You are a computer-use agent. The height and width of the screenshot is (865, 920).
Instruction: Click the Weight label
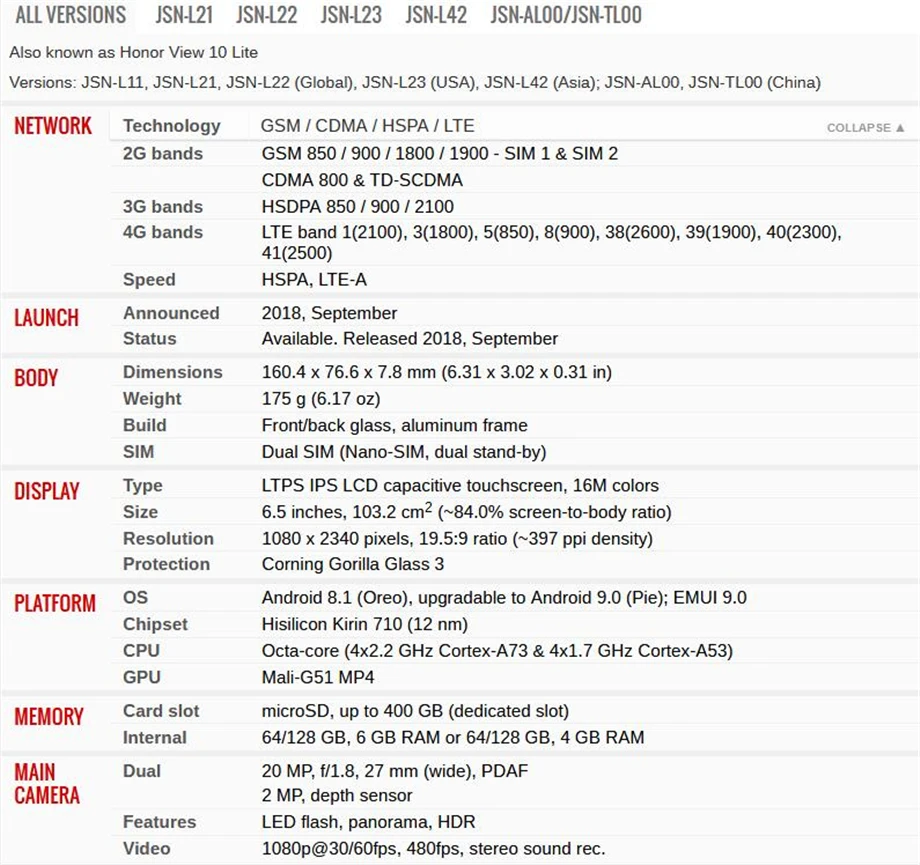152,399
